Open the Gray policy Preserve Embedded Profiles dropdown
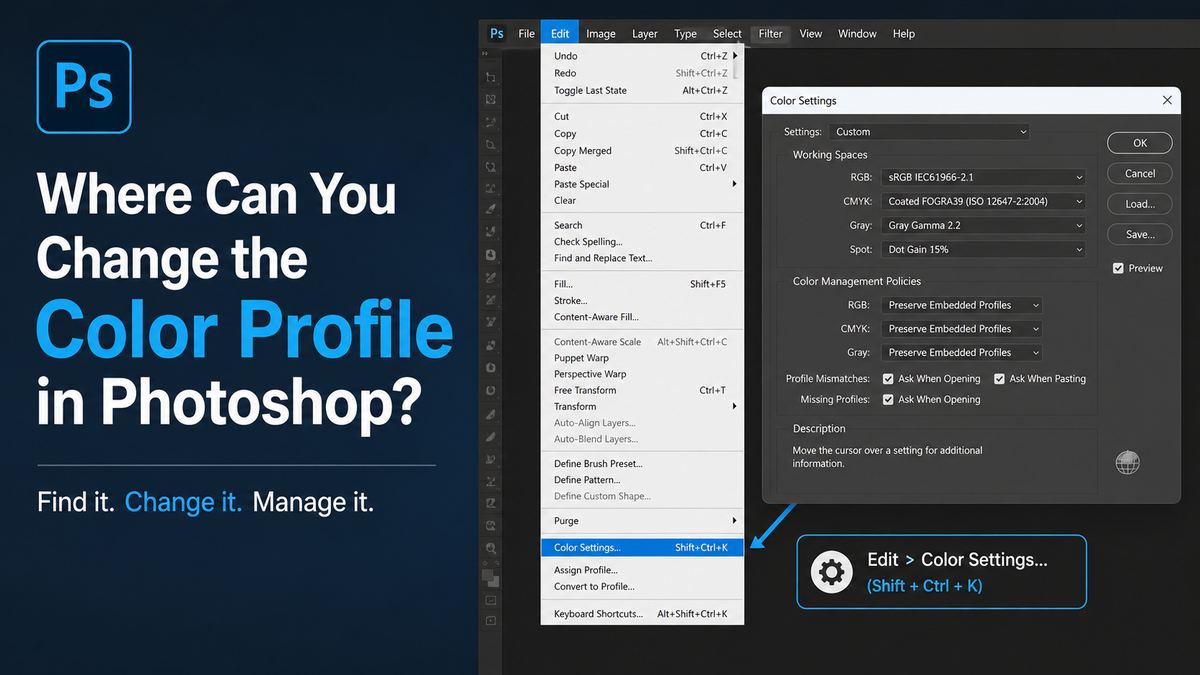 click(x=962, y=353)
